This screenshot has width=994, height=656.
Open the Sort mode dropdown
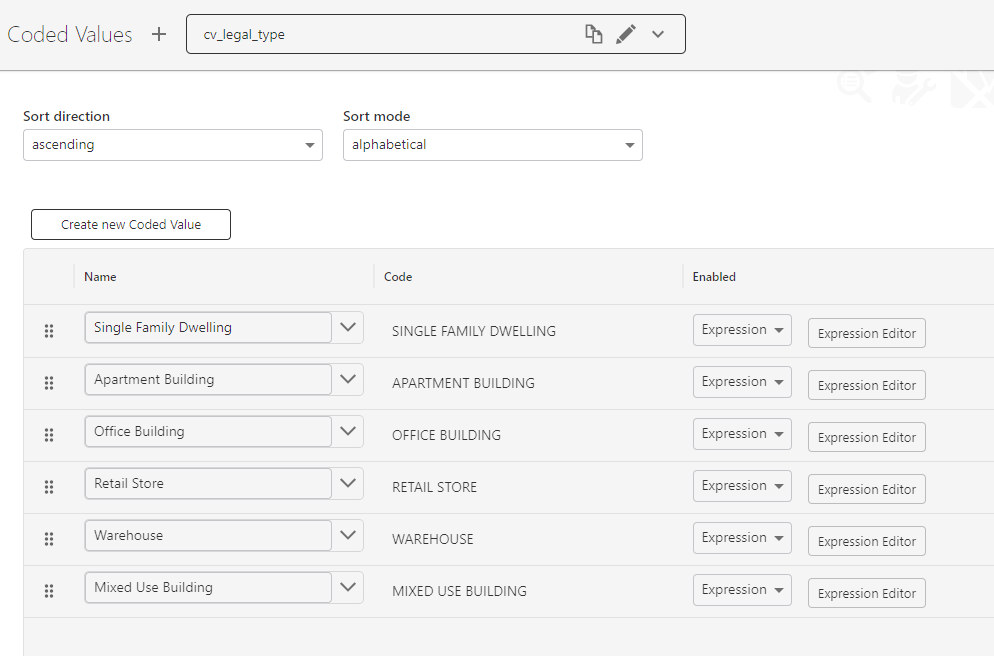(493, 145)
